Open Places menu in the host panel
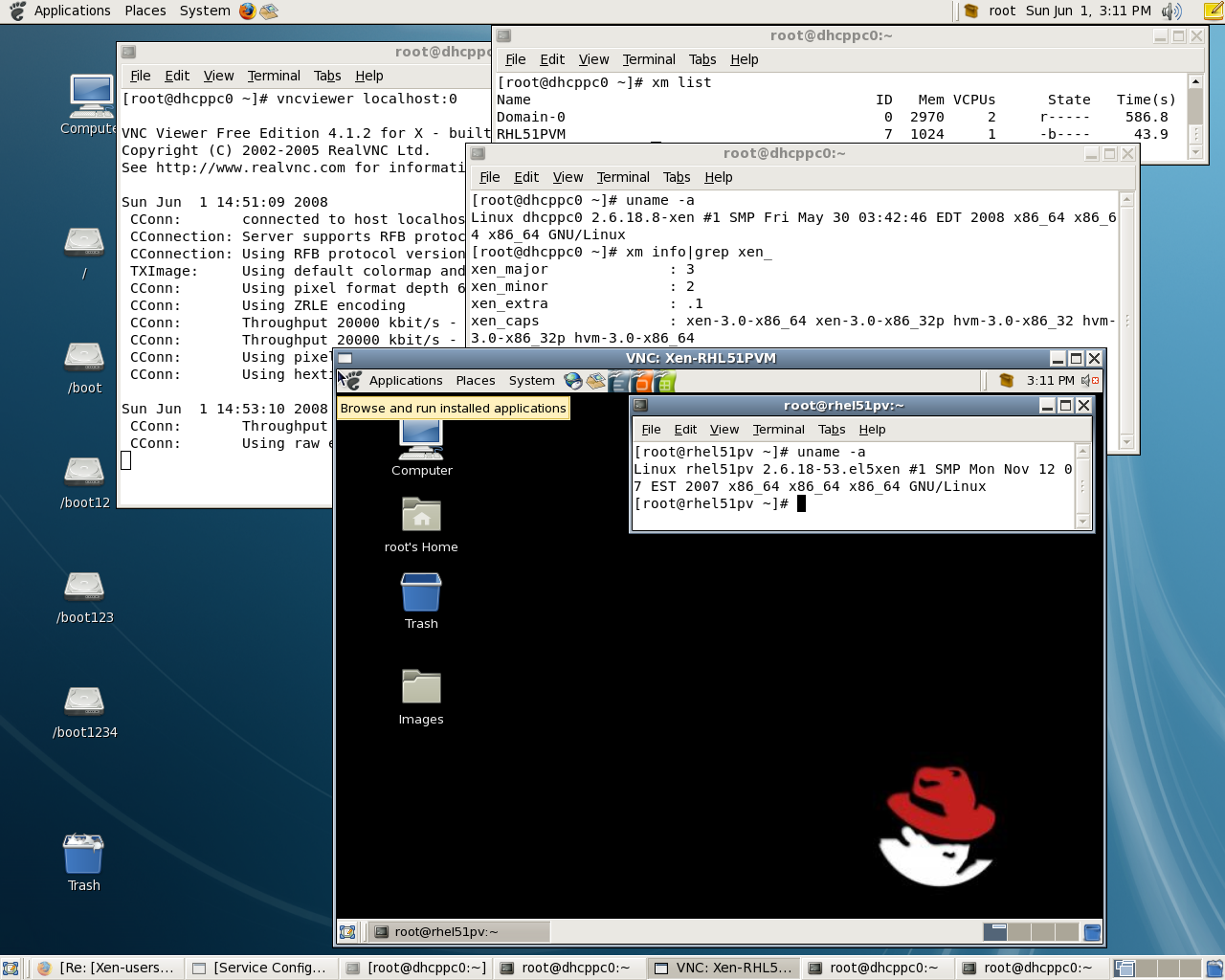This screenshot has height=980, width=1225. tap(145, 11)
